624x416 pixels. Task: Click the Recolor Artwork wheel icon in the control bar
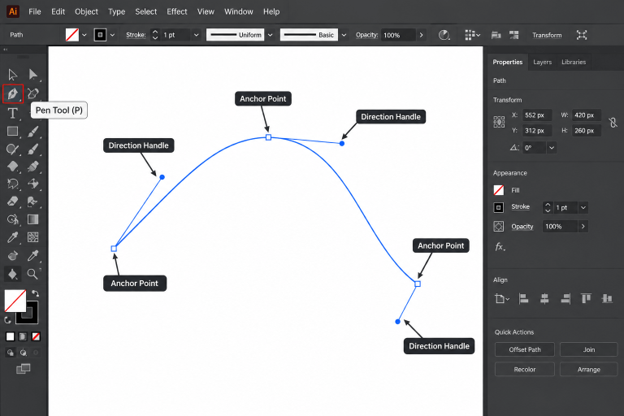444,35
